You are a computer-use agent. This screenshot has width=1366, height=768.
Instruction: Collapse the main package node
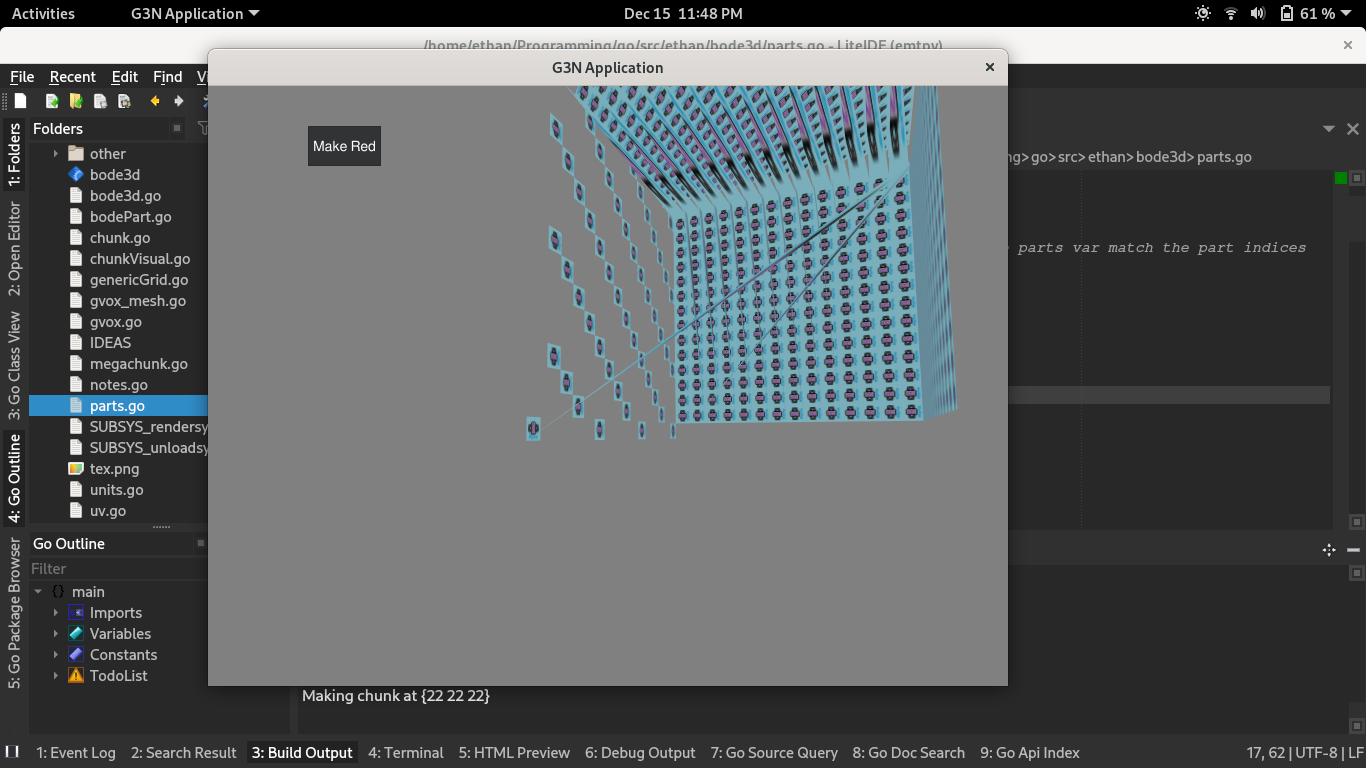pos(38,592)
